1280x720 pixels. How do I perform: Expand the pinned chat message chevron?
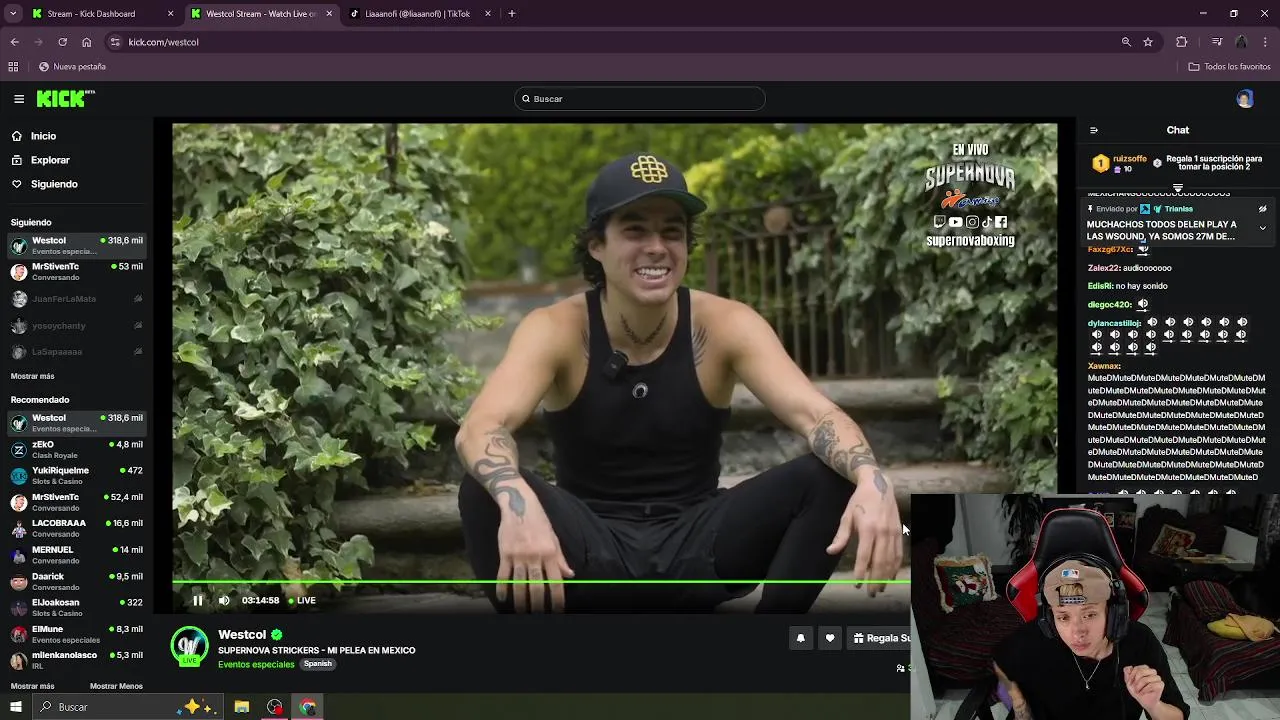coord(1262,228)
